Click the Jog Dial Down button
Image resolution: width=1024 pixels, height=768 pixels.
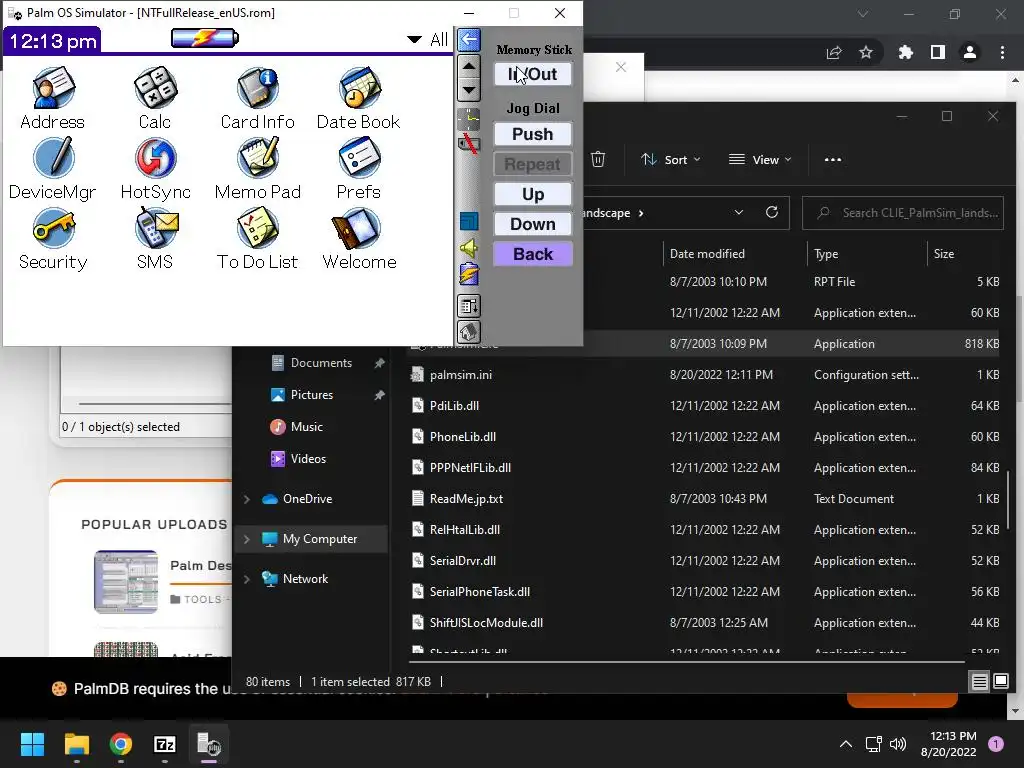coord(533,224)
